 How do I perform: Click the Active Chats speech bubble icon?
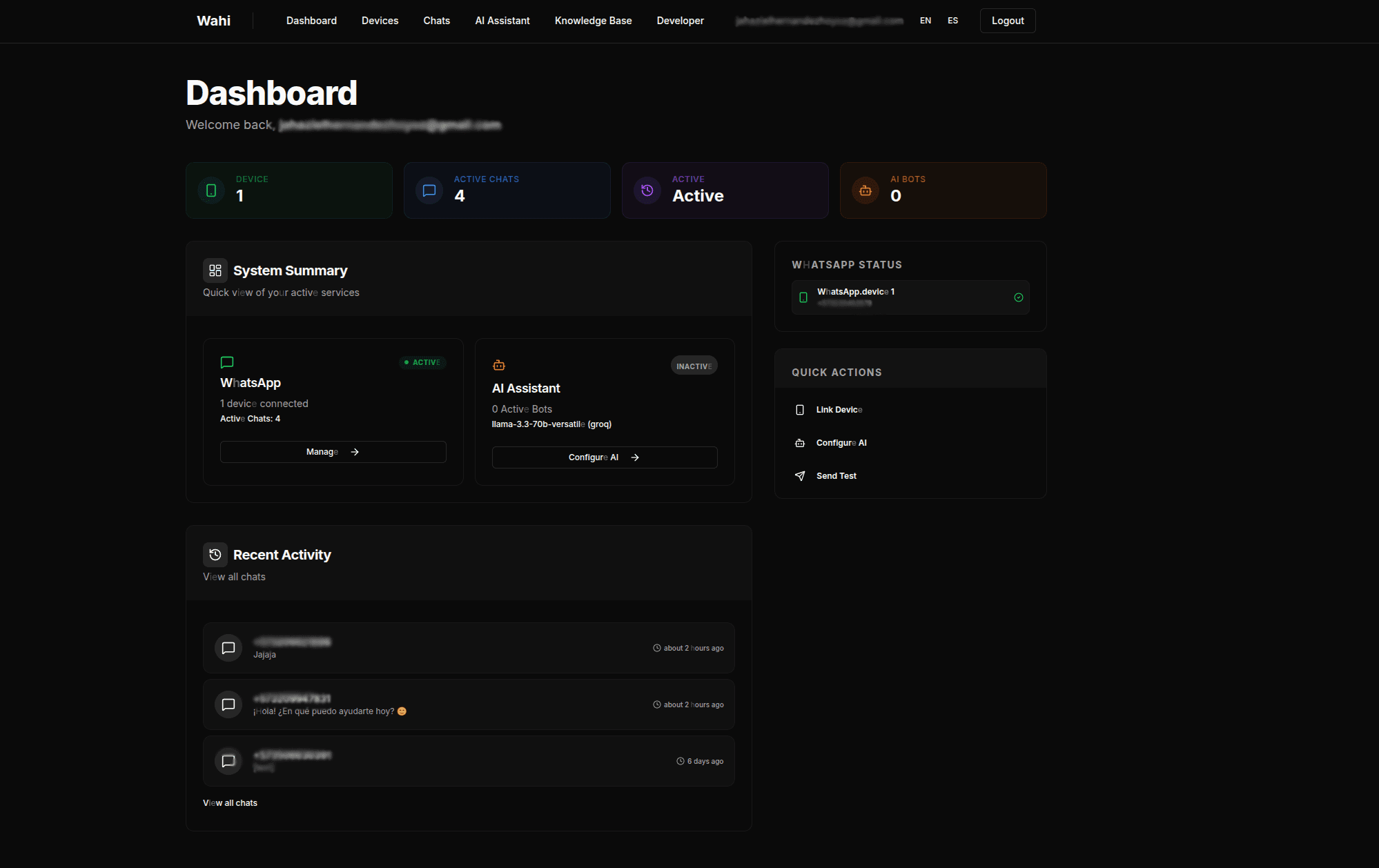pyautogui.click(x=429, y=190)
